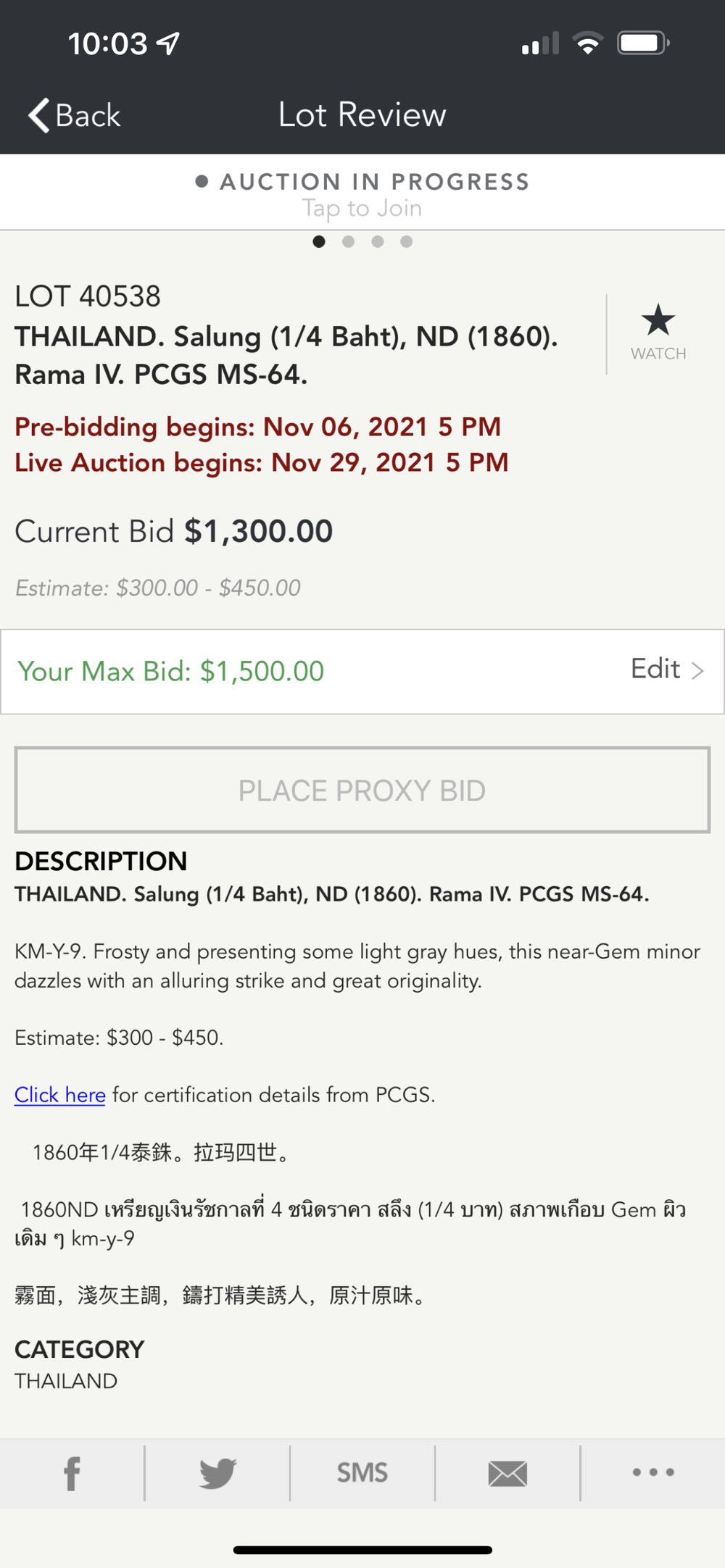Tap the Lot Review header title
The width and height of the screenshot is (725, 1568).
point(362,115)
